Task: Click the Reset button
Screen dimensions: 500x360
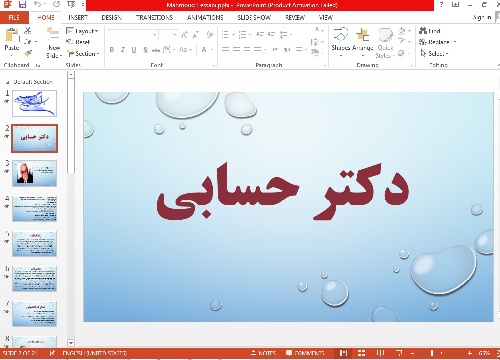Action: click(x=78, y=42)
